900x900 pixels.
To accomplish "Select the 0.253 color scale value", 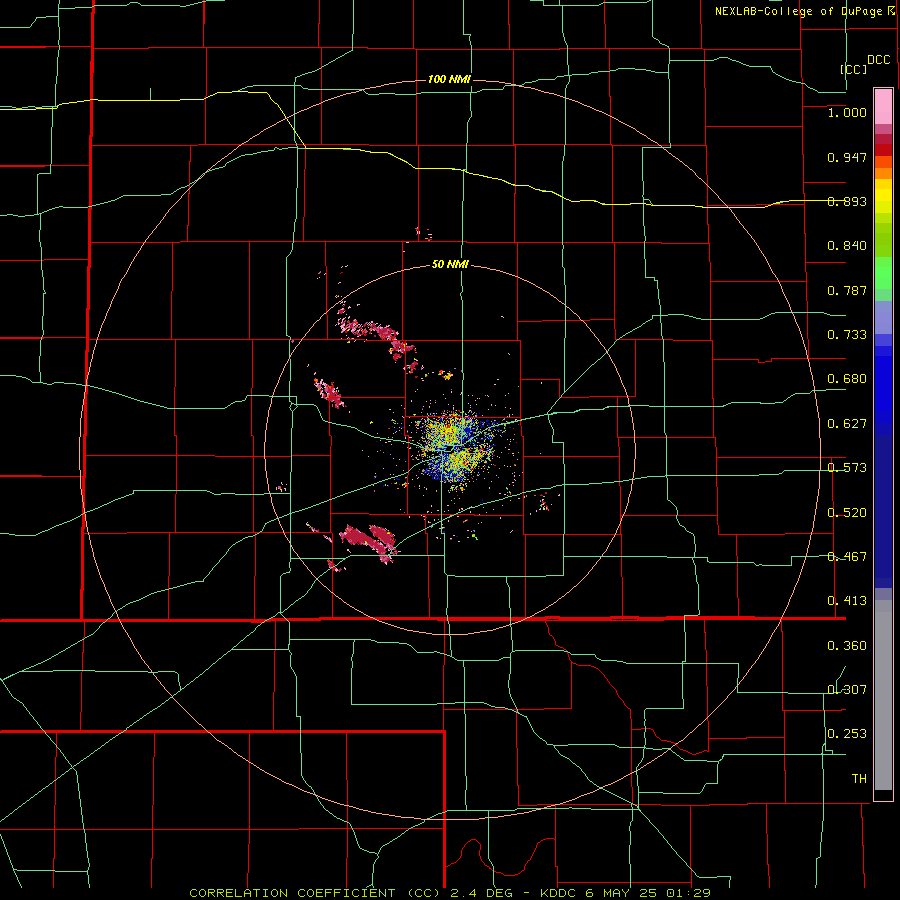I will 847,734.
